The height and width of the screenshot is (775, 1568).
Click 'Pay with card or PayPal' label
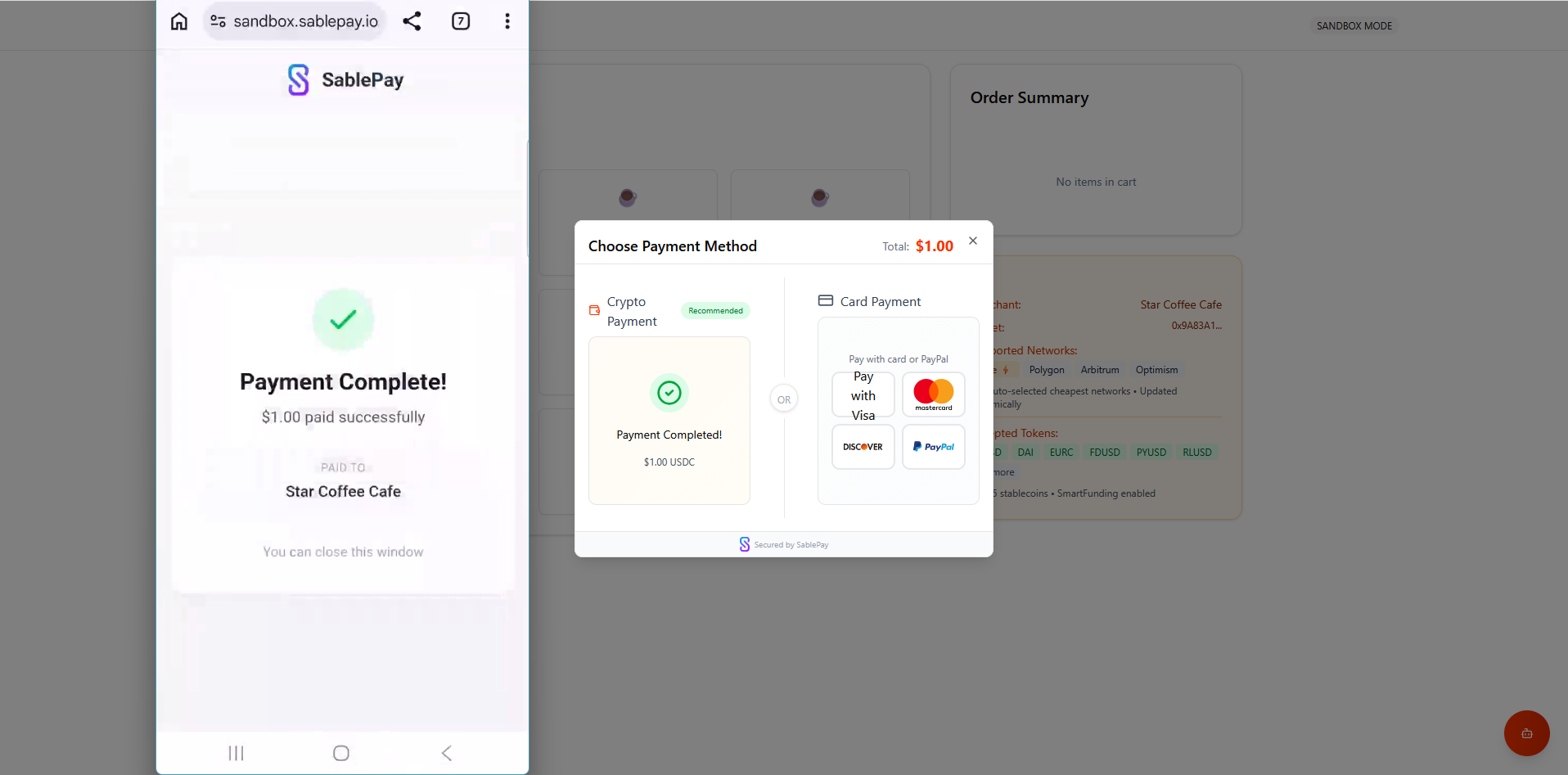coord(899,359)
